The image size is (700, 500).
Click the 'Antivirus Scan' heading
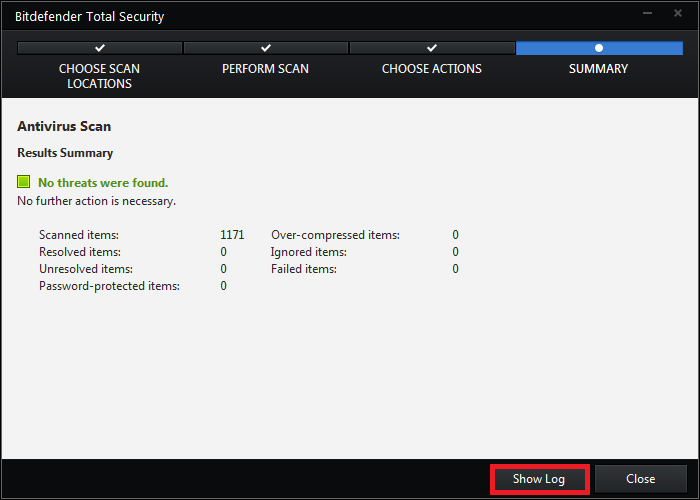(x=64, y=126)
